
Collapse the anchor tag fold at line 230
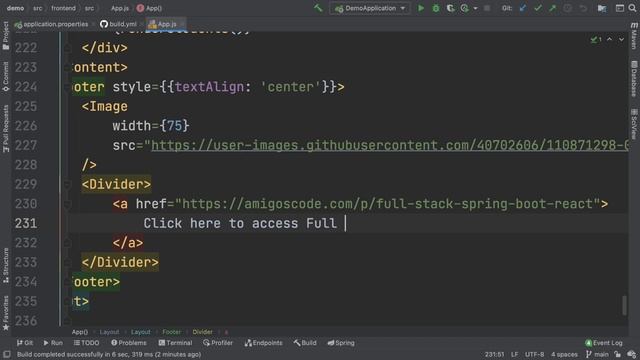point(67,204)
